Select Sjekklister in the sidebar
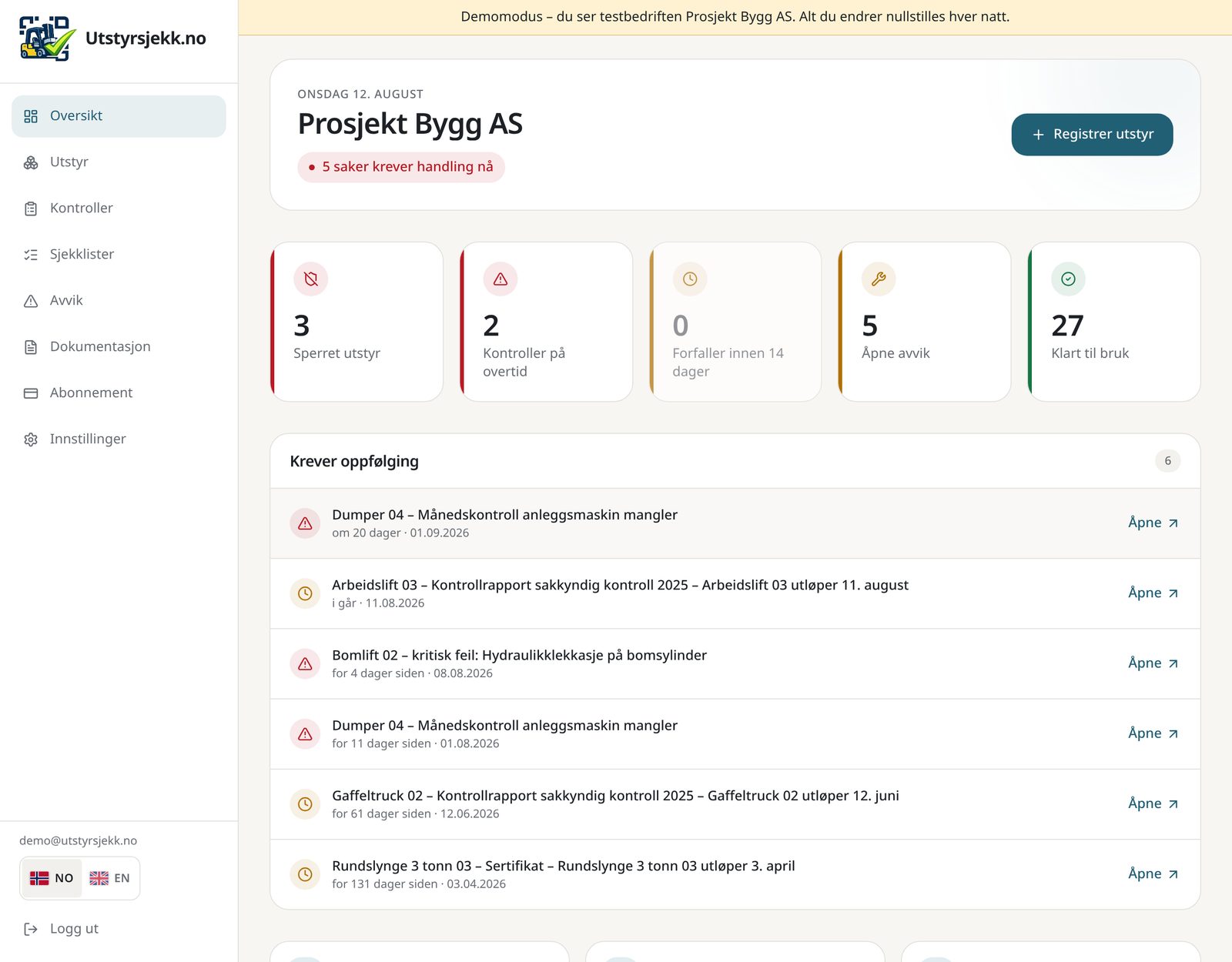Viewport: 1232px width, 962px height. click(119, 255)
